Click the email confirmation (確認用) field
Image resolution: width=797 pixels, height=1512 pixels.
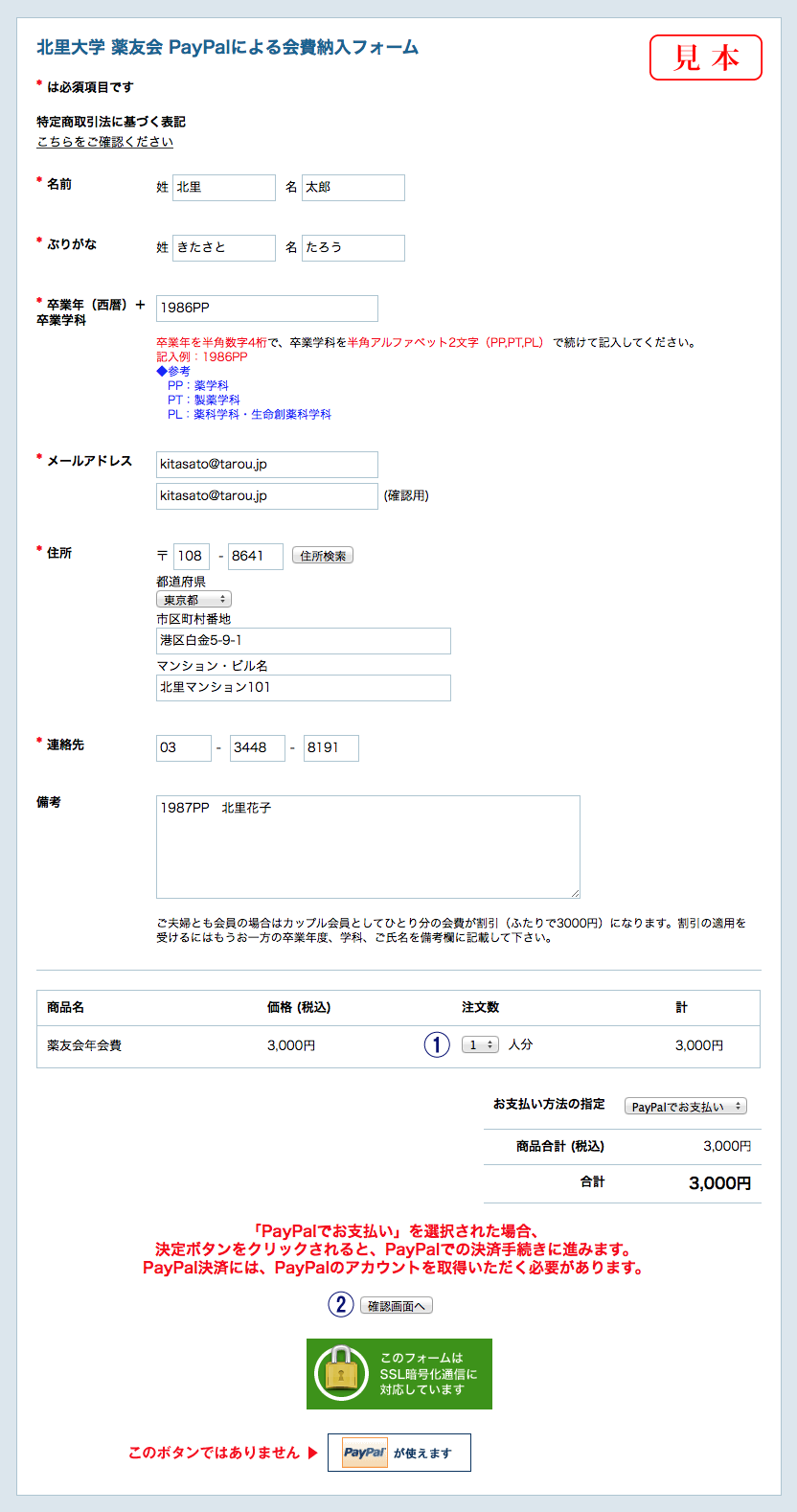(267, 496)
